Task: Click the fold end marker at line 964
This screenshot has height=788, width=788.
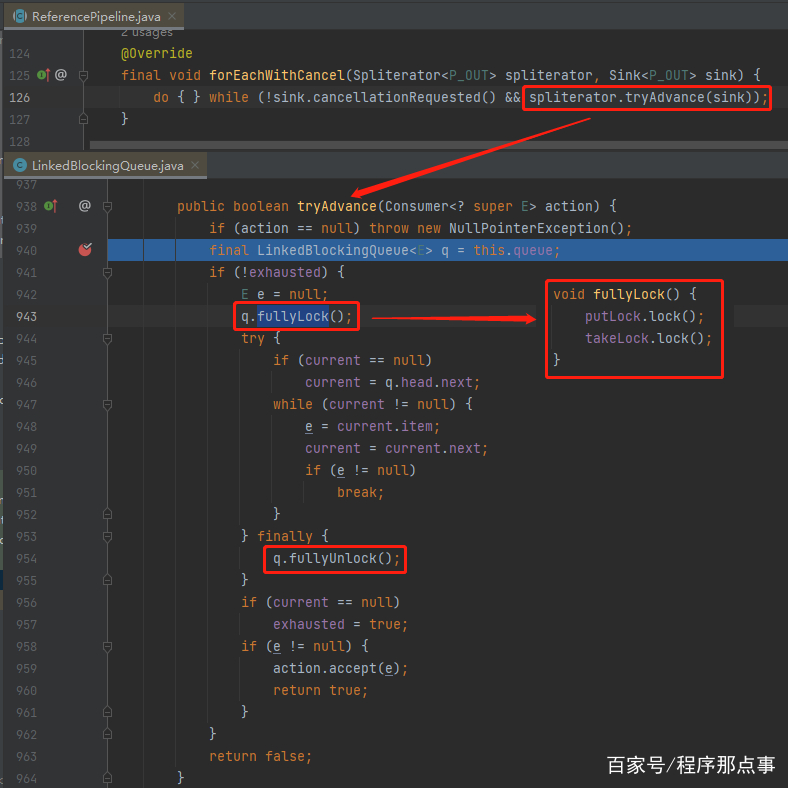Action: point(107,778)
